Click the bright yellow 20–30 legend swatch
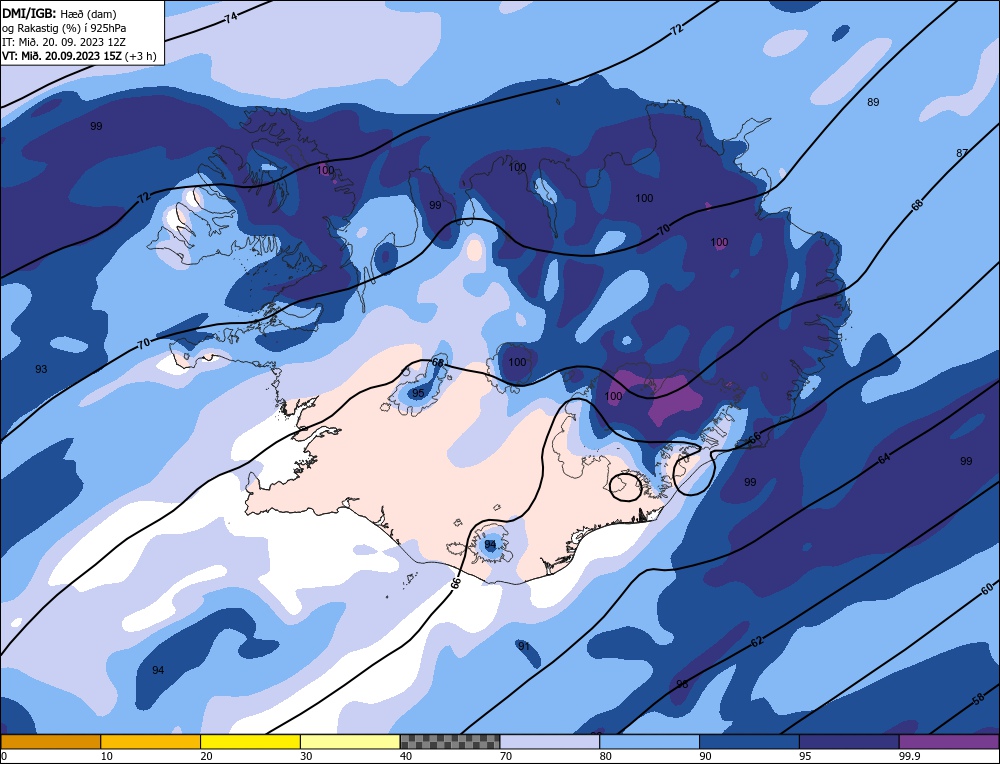 click(x=250, y=741)
